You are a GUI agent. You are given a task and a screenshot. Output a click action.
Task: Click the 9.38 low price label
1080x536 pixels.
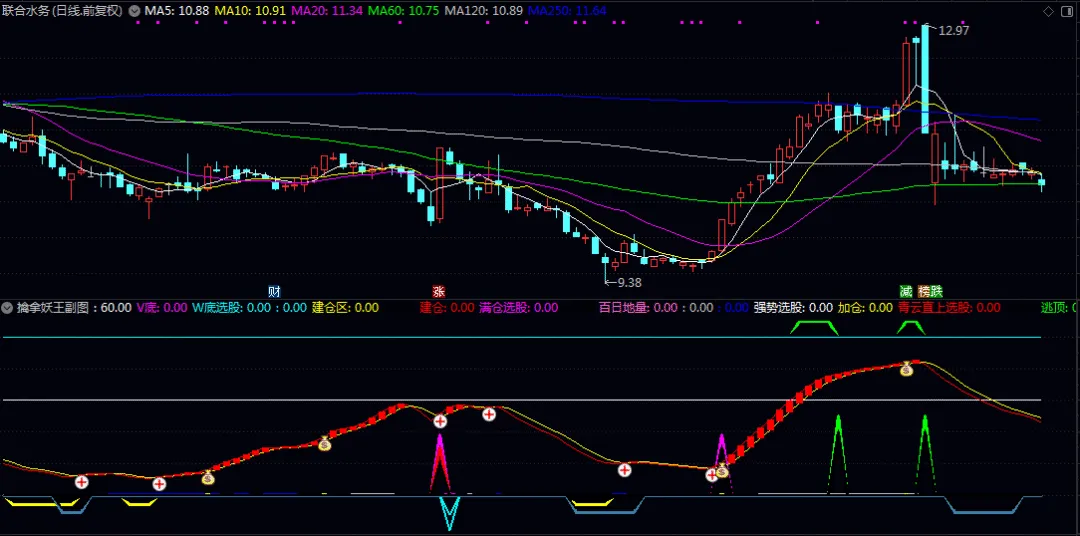pyautogui.click(x=630, y=282)
